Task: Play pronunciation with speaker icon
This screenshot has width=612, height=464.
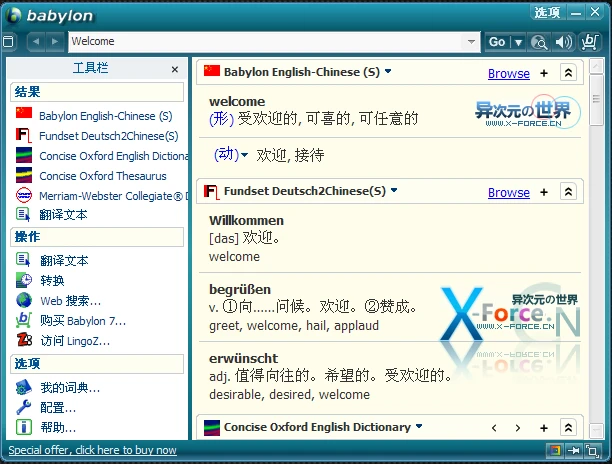Action: [564, 42]
